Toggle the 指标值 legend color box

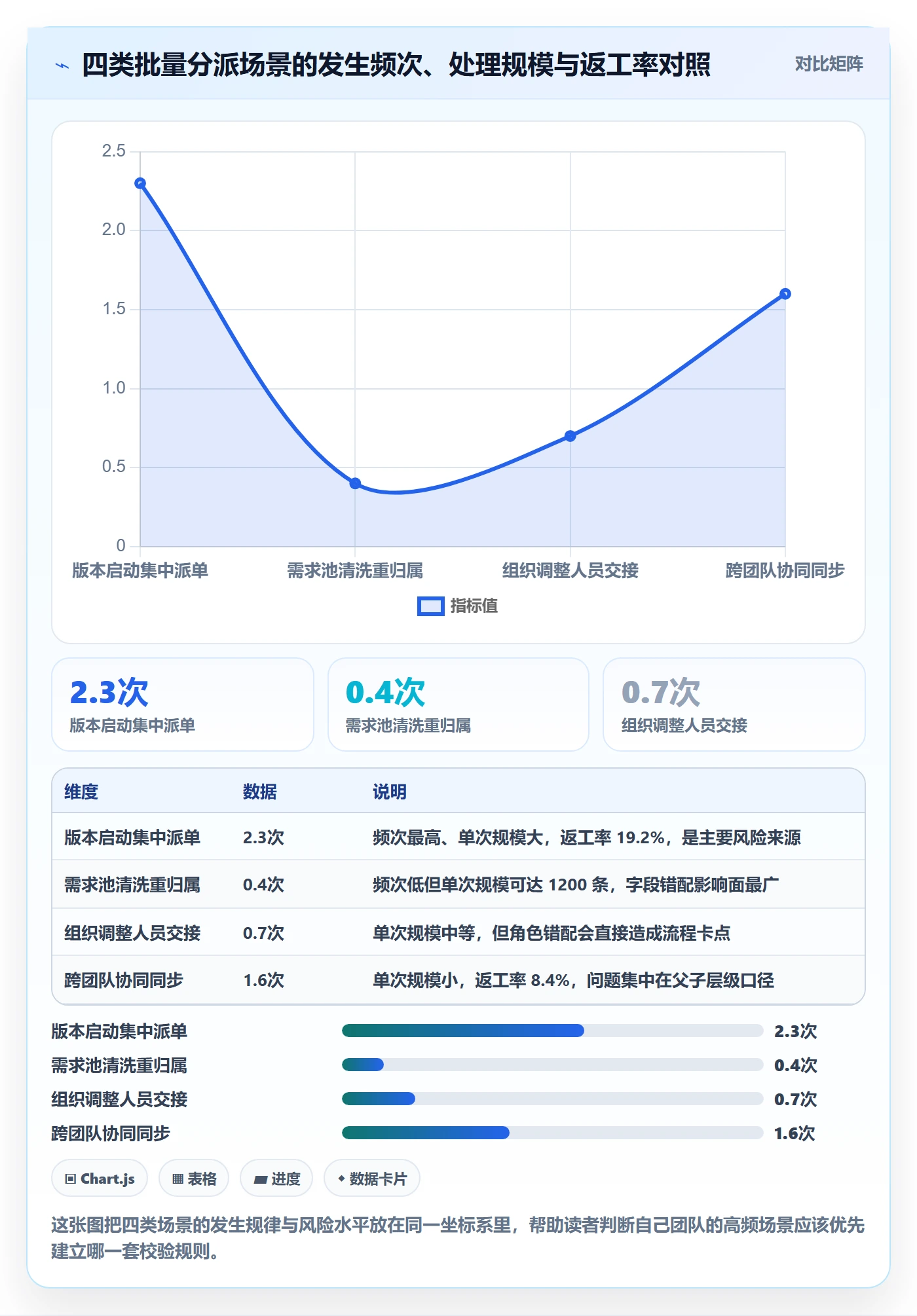pyautogui.click(x=430, y=606)
